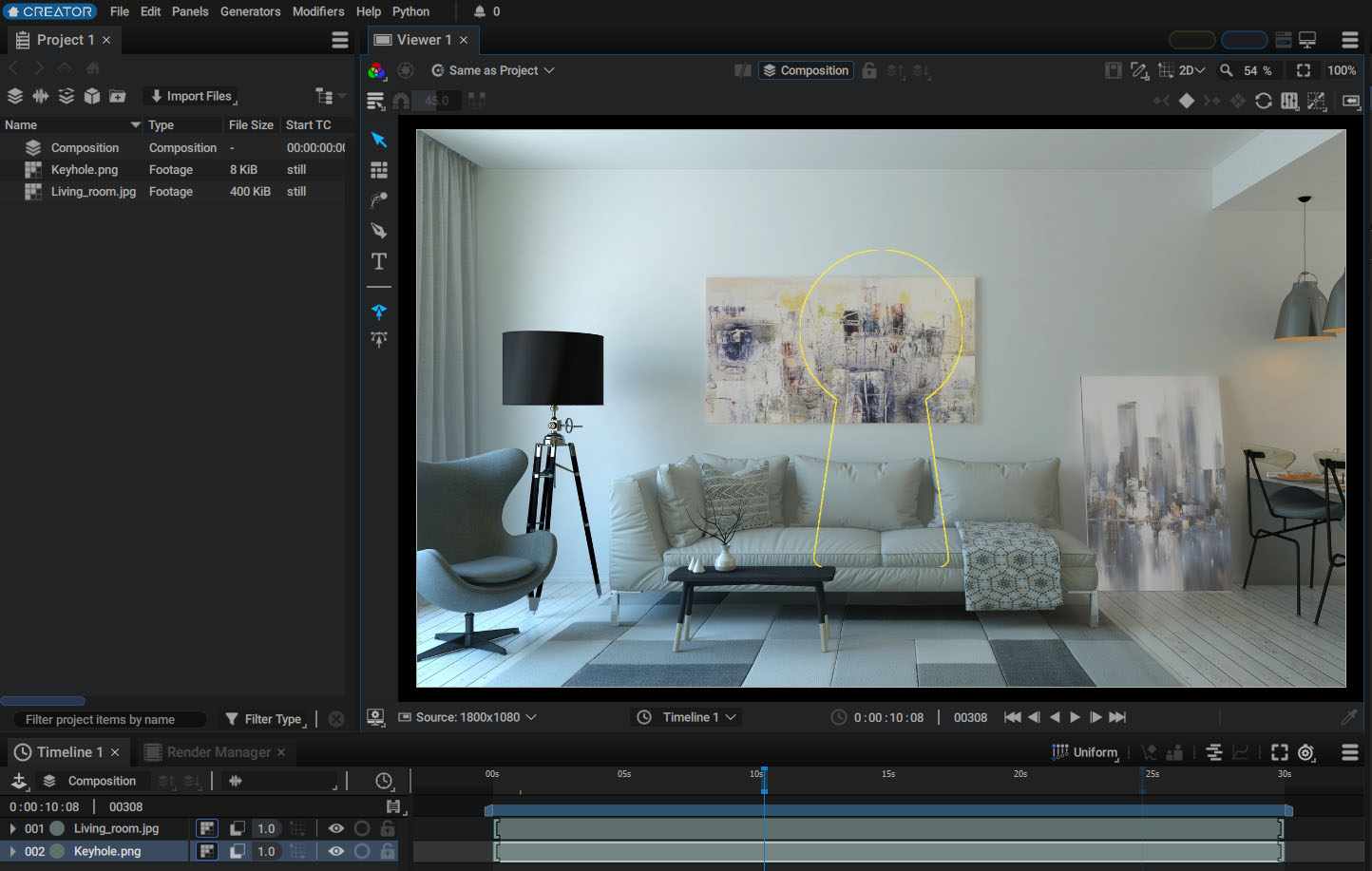Open the 2D view mode dropdown
The image size is (1372, 871).
tap(1191, 70)
